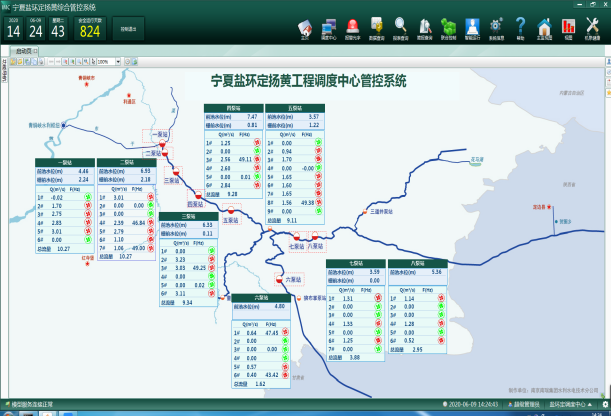This screenshot has width=611, height=416.
Task: Click the 五泵站 red marker on the map
Action: tap(231, 210)
